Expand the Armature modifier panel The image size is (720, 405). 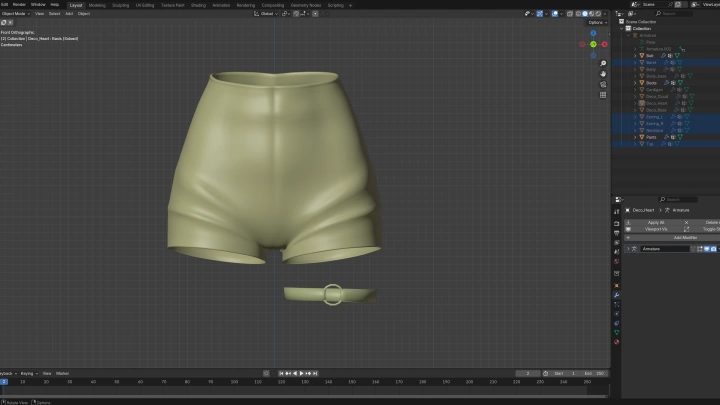(x=628, y=249)
